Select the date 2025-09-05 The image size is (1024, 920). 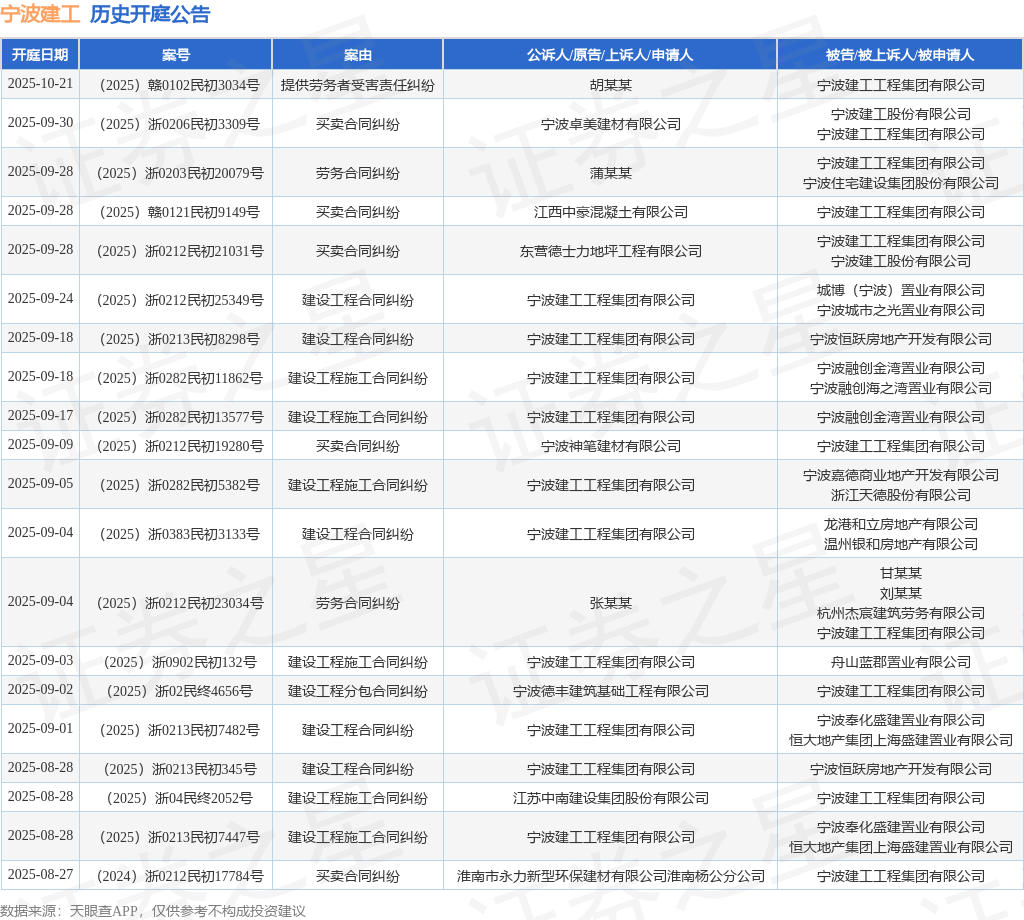(40, 484)
